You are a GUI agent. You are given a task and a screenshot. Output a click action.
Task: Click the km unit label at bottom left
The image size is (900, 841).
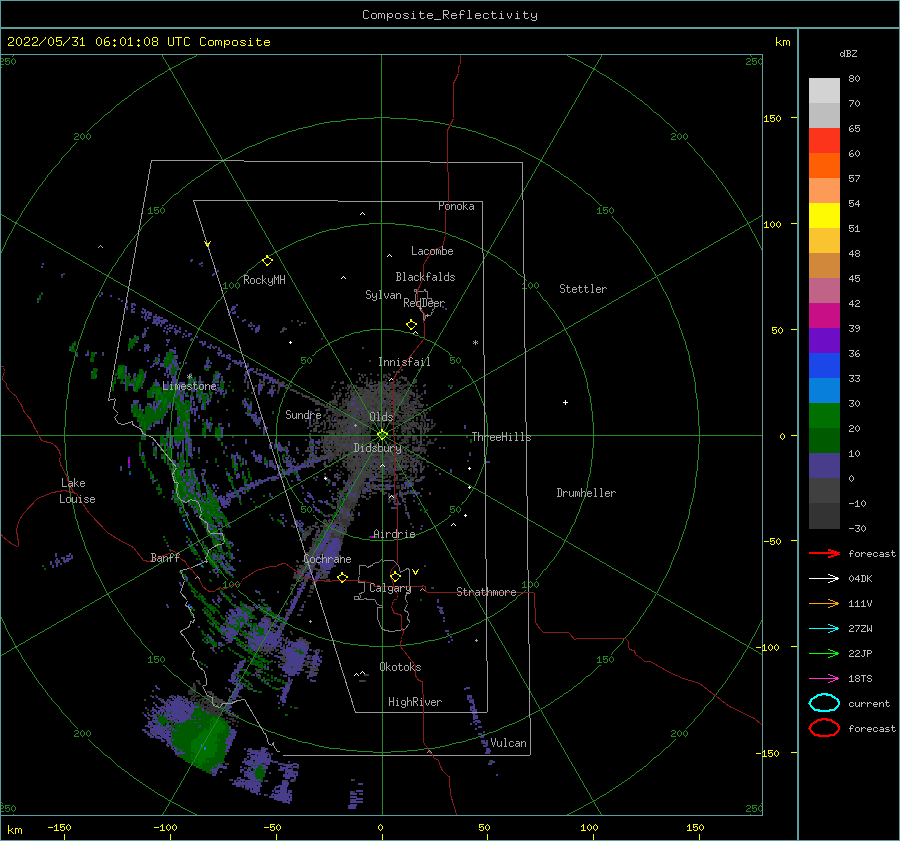pyautogui.click(x=15, y=830)
